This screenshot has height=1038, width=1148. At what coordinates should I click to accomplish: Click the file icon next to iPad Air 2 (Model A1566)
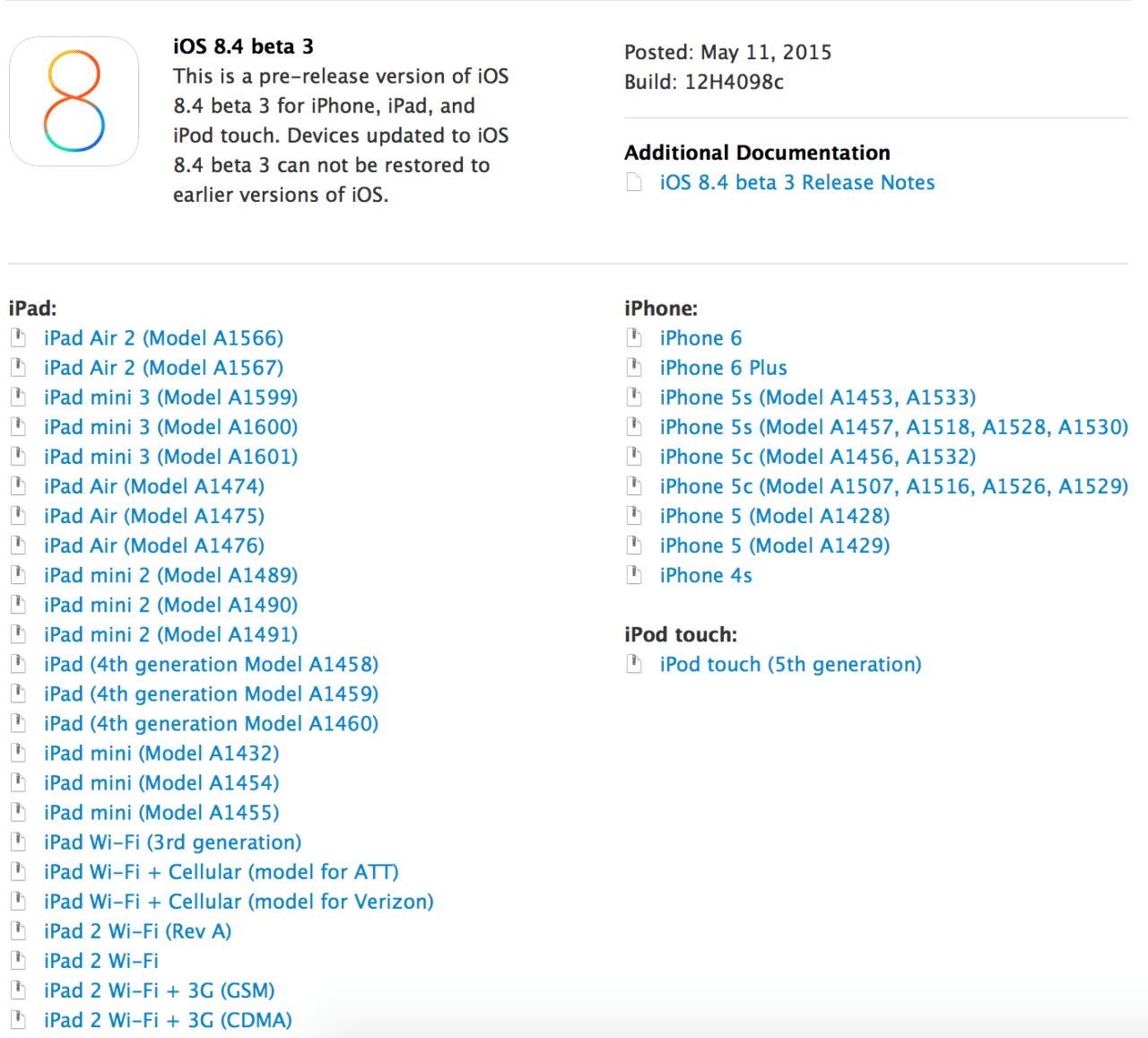tap(18, 336)
